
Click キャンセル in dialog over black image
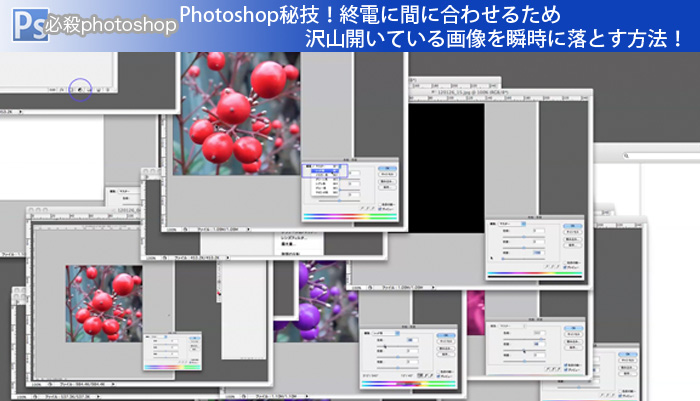572,232
